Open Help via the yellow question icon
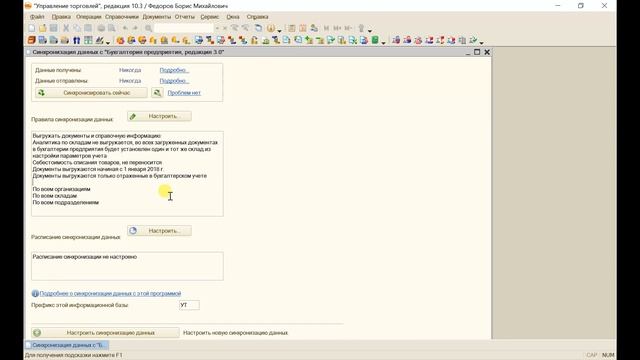 pyautogui.click(x=271, y=28)
